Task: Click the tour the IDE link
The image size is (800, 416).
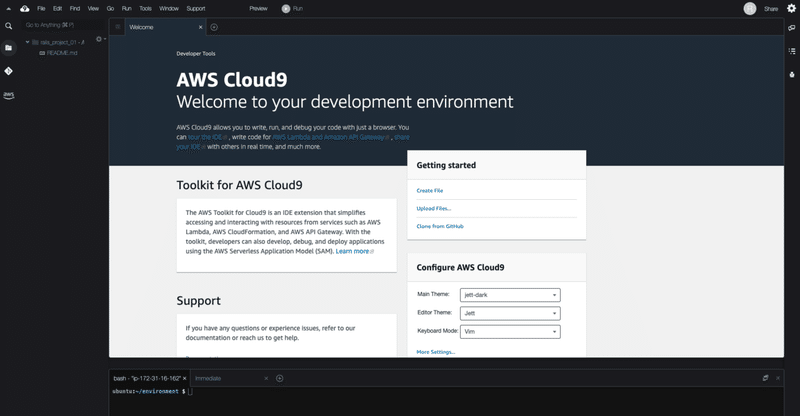Action: coord(205,137)
